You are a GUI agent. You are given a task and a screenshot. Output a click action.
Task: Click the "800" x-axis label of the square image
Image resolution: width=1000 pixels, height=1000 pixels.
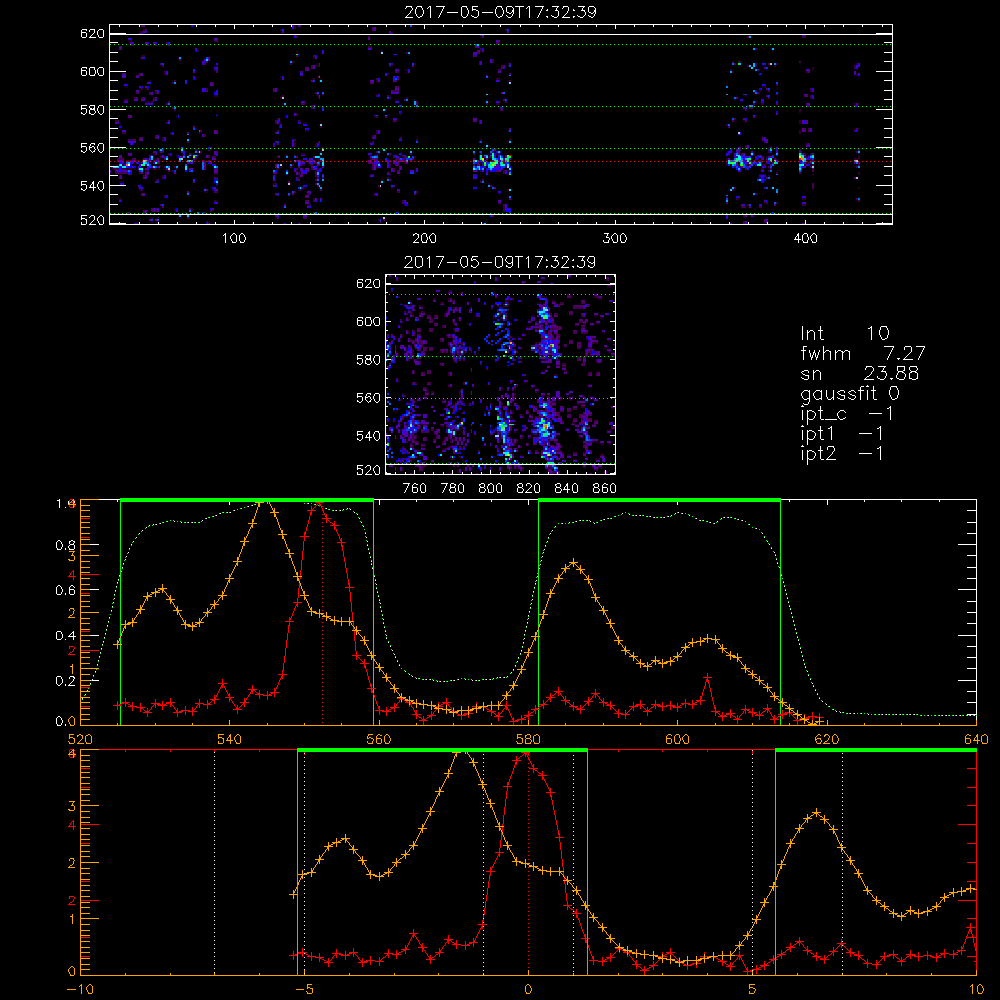click(490, 489)
